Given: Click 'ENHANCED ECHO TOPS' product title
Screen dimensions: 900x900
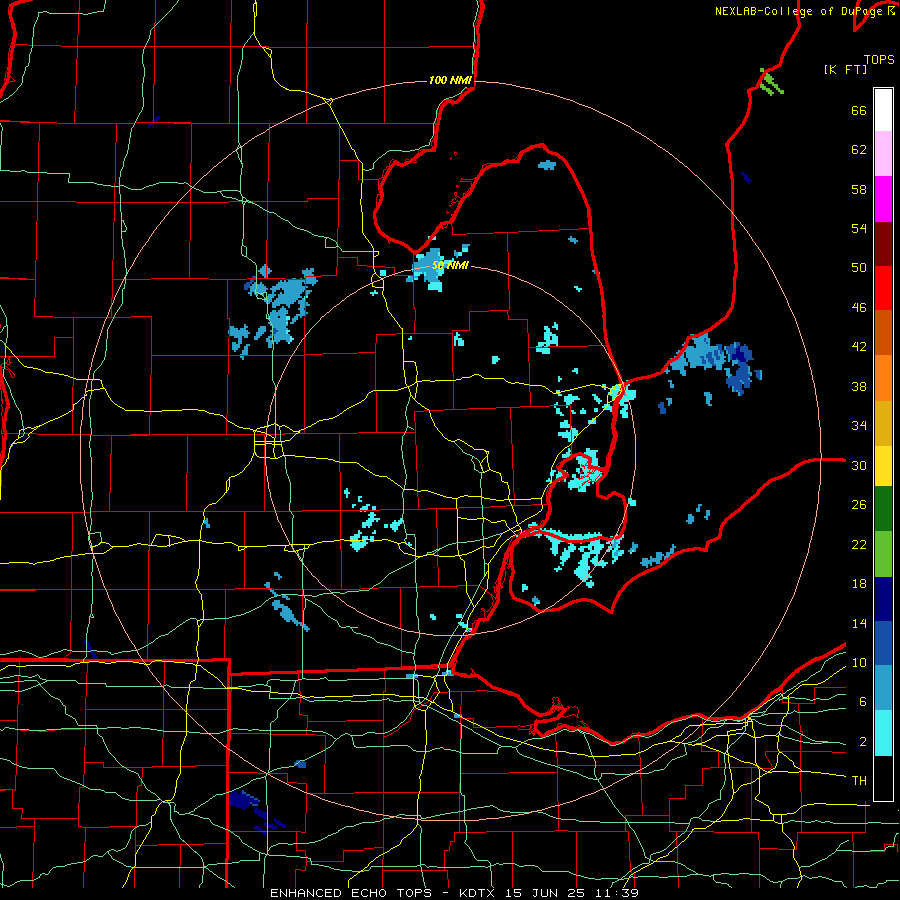Looking at the screenshot, I should click(x=351, y=893).
